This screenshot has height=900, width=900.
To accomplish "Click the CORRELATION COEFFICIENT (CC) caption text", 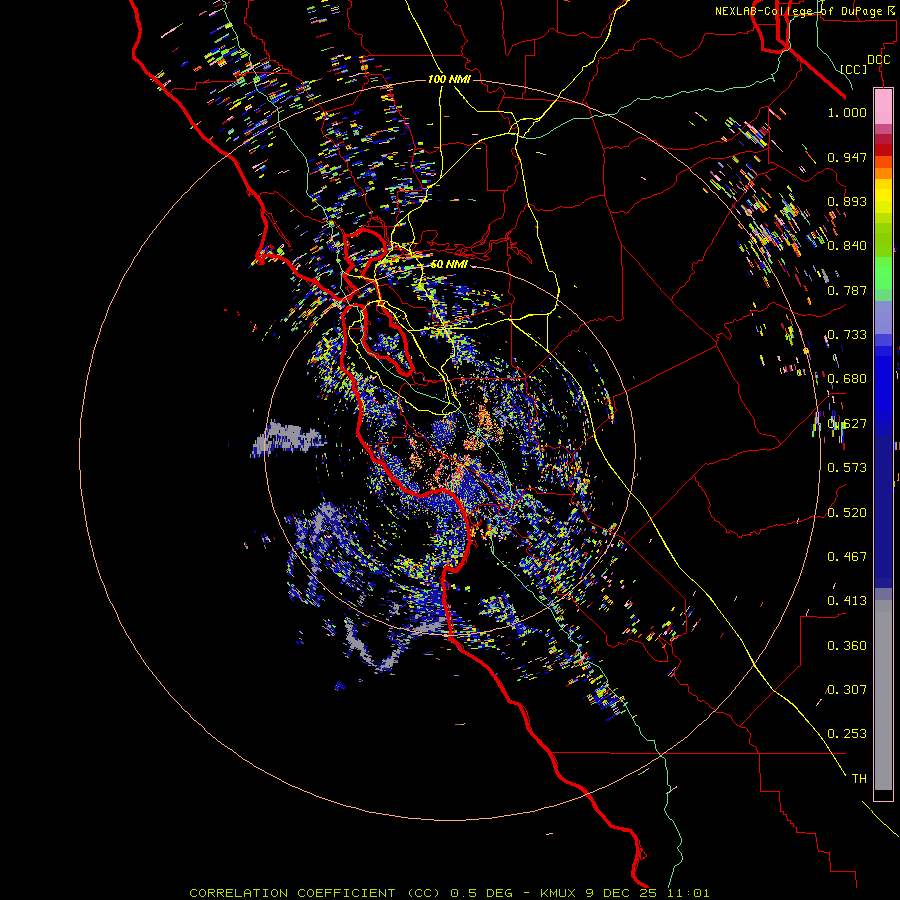I will click(x=315, y=893).
